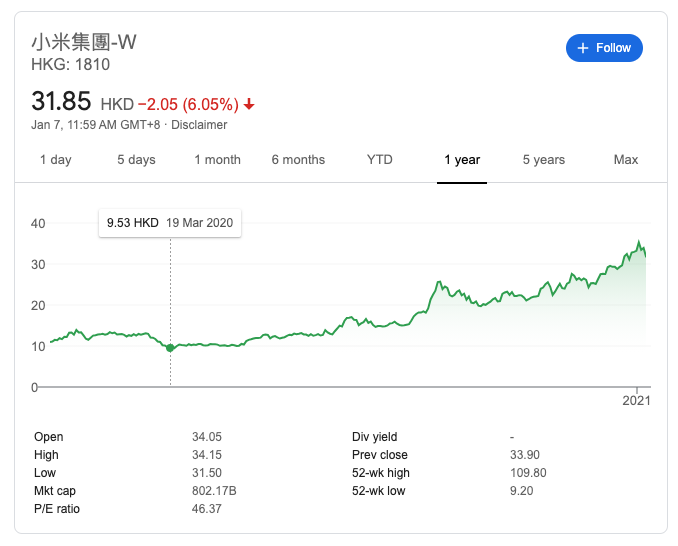
Task: Click the timestamp Jan 7, 11:59 AM GMT+8
Action: (x=96, y=125)
